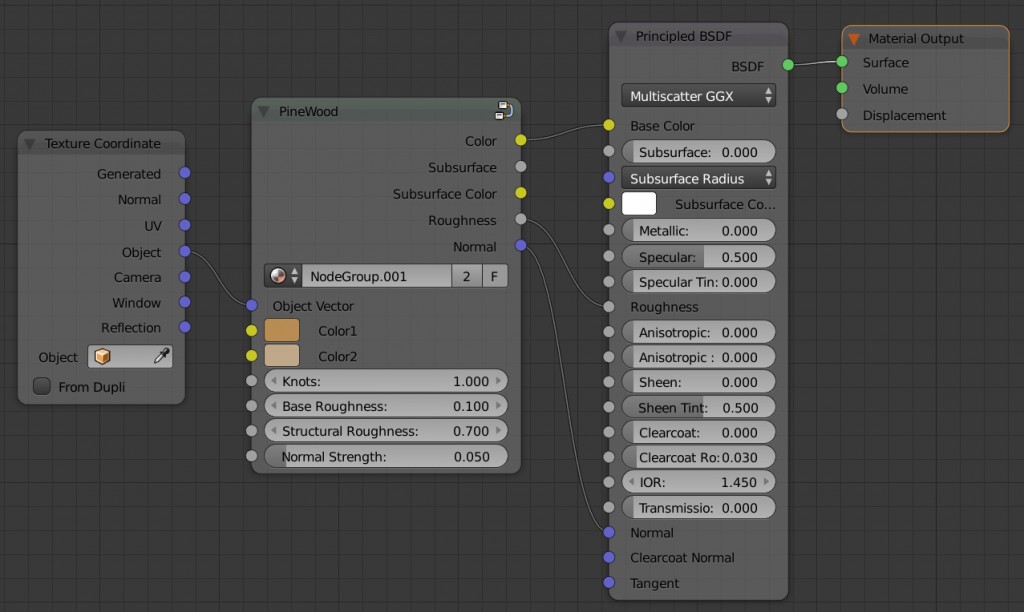This screenshot has height=612, width=1024.
Task: Click the cube icon in the Object selector
Action: pos(103,356)
